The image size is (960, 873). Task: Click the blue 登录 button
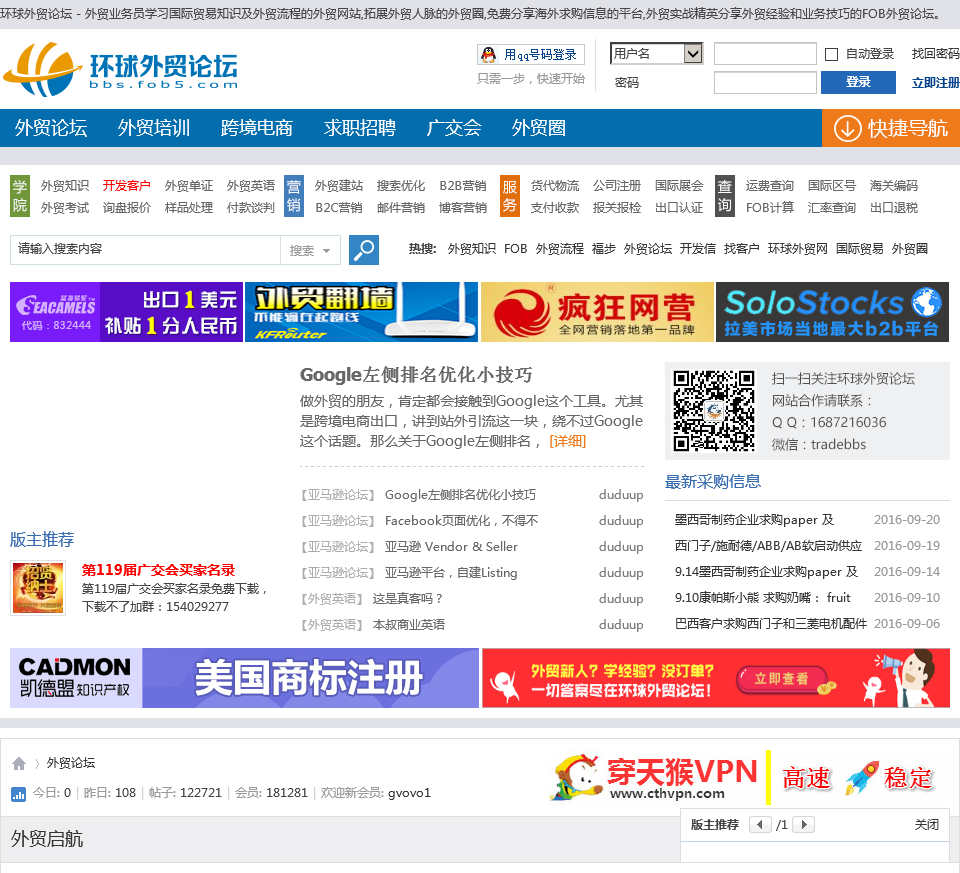point(858,82)
